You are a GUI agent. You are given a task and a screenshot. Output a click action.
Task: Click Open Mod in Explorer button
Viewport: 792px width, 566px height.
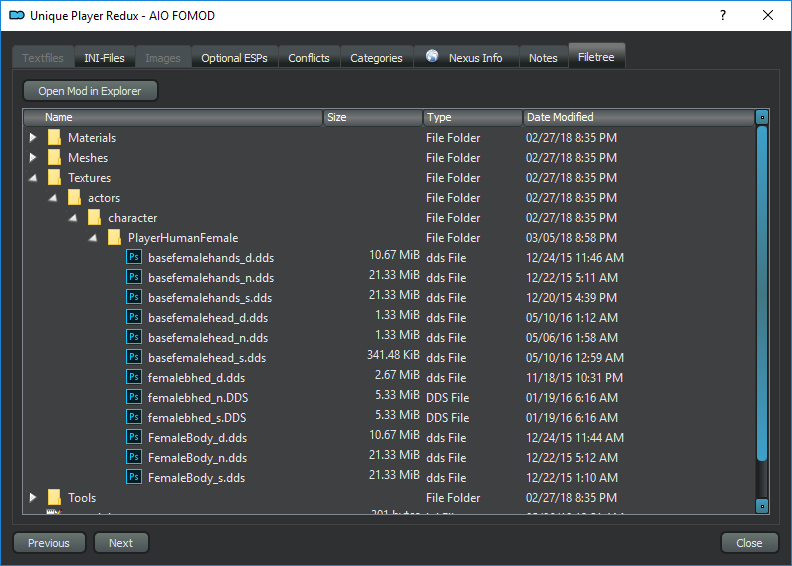(90, 91)
